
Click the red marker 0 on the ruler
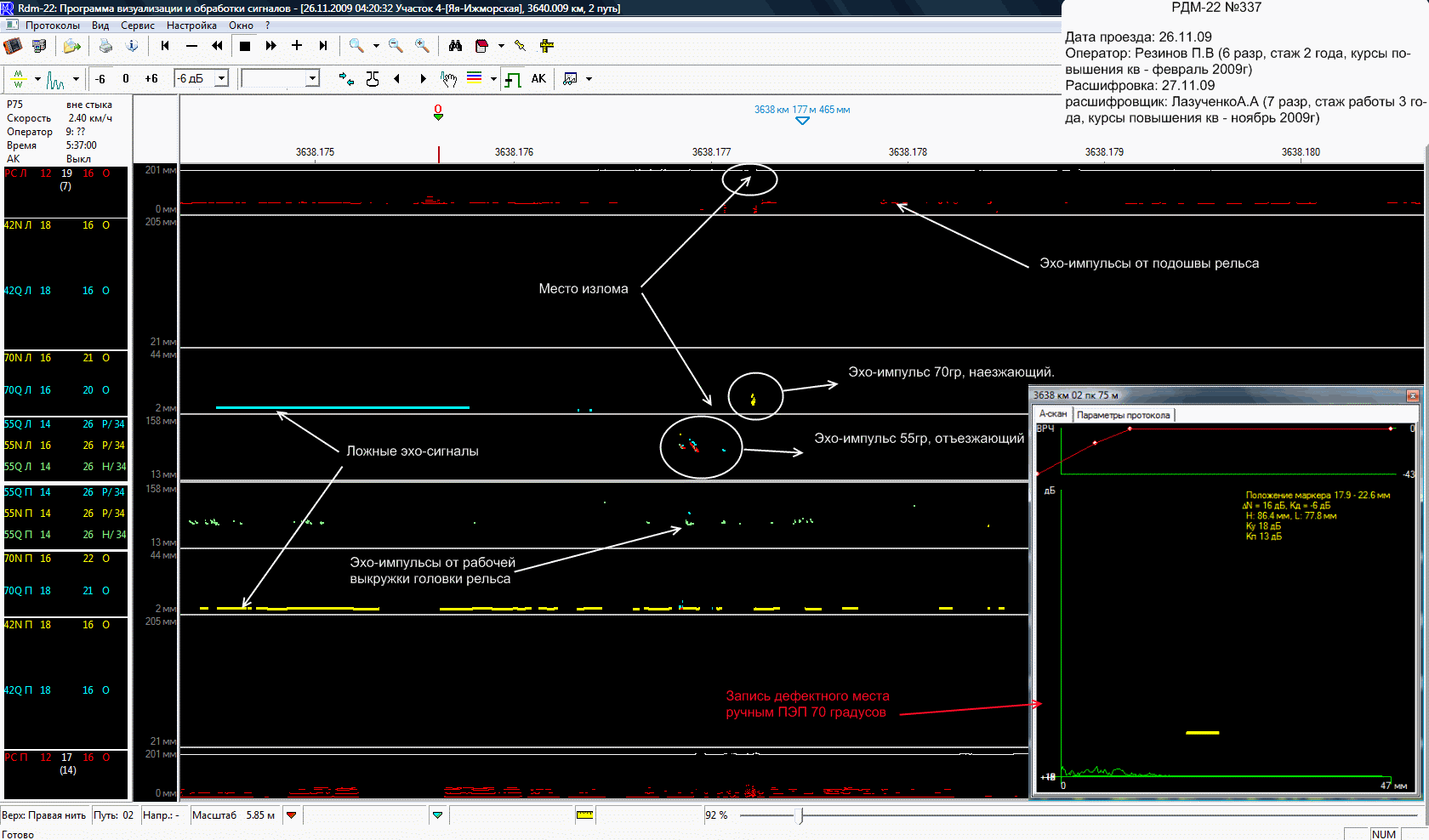[x=438, y=112]
